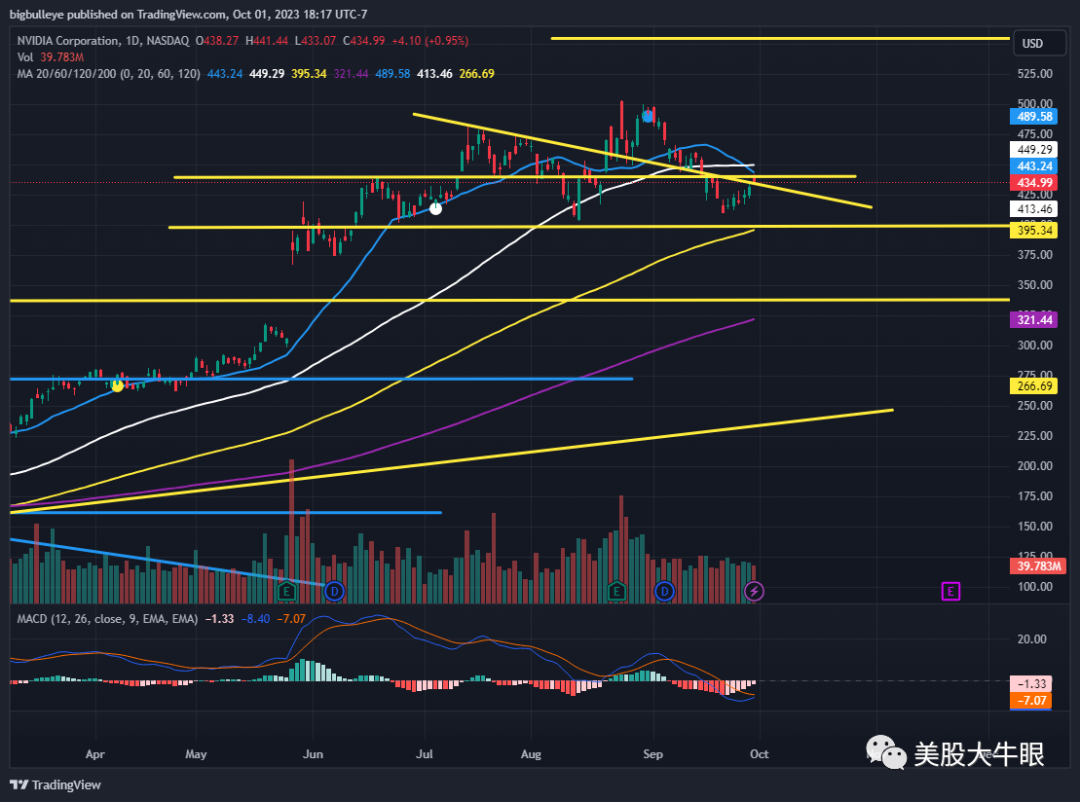Image resolution: width=1080 pixels, height=802 pixels.
Task: Click the H441.44 high value in the header
Action: [267, 41]
